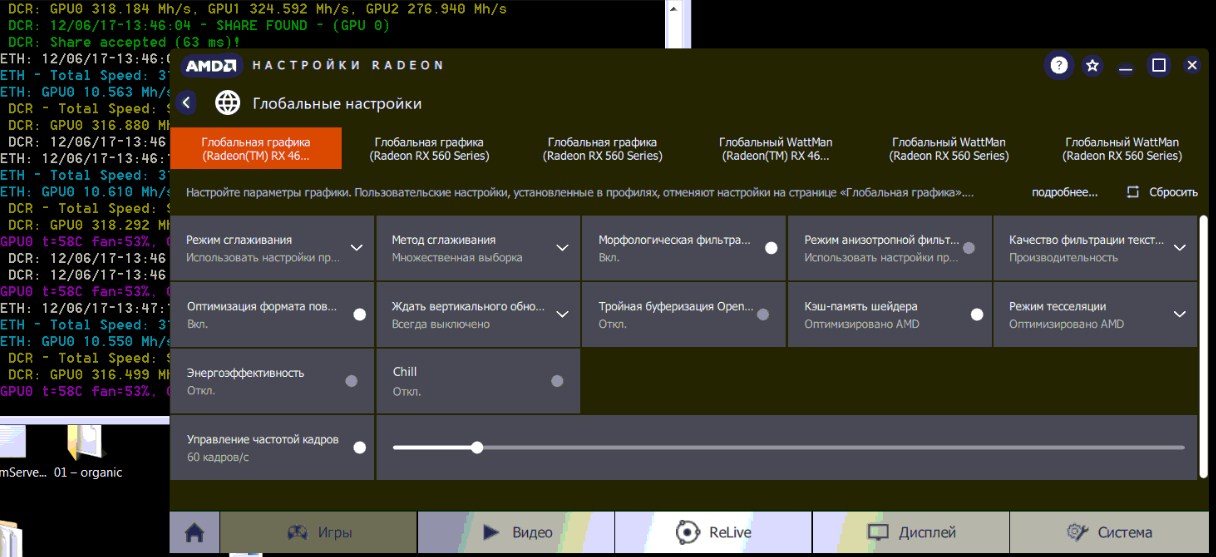Go back using the back arrow icon
Viewport: 1216px width, 557px height.
pos(186,103)
